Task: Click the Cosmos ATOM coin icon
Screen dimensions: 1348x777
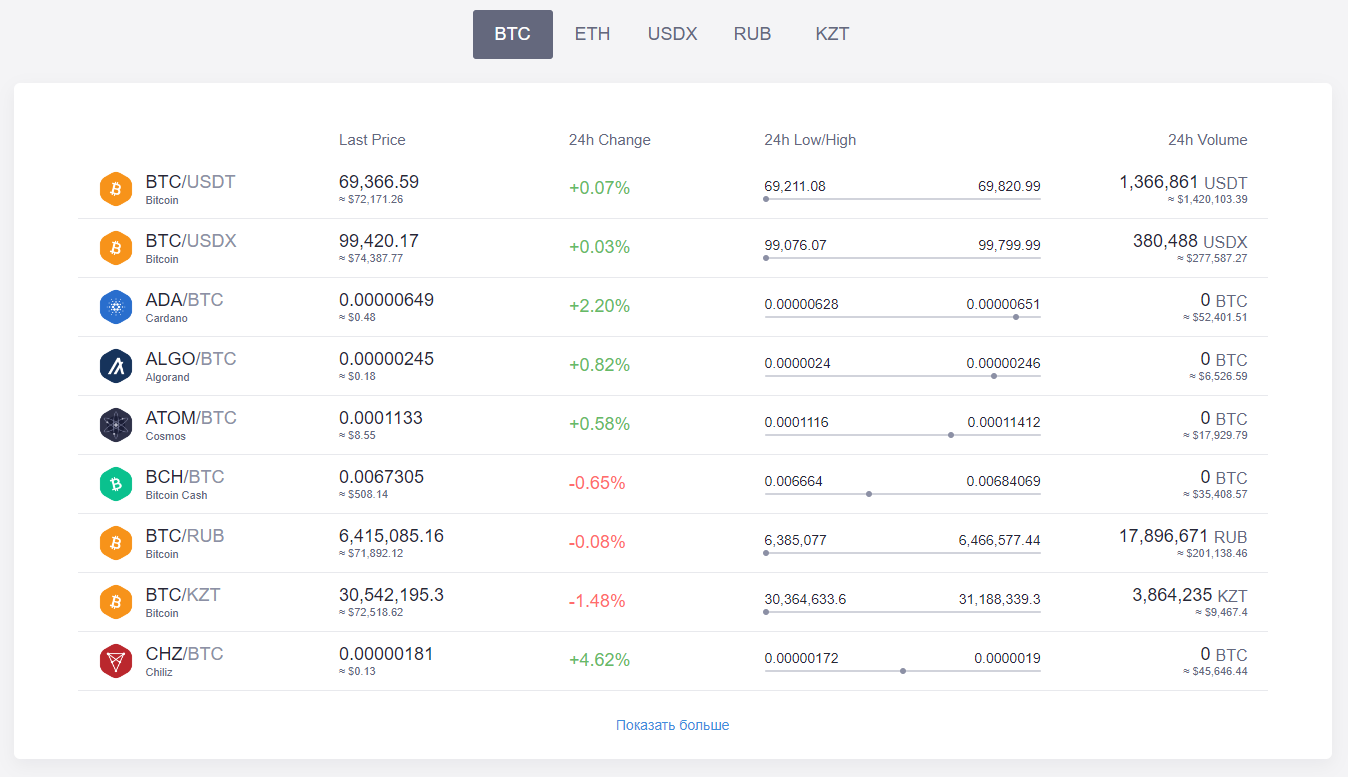Action: tap(116, 425)
